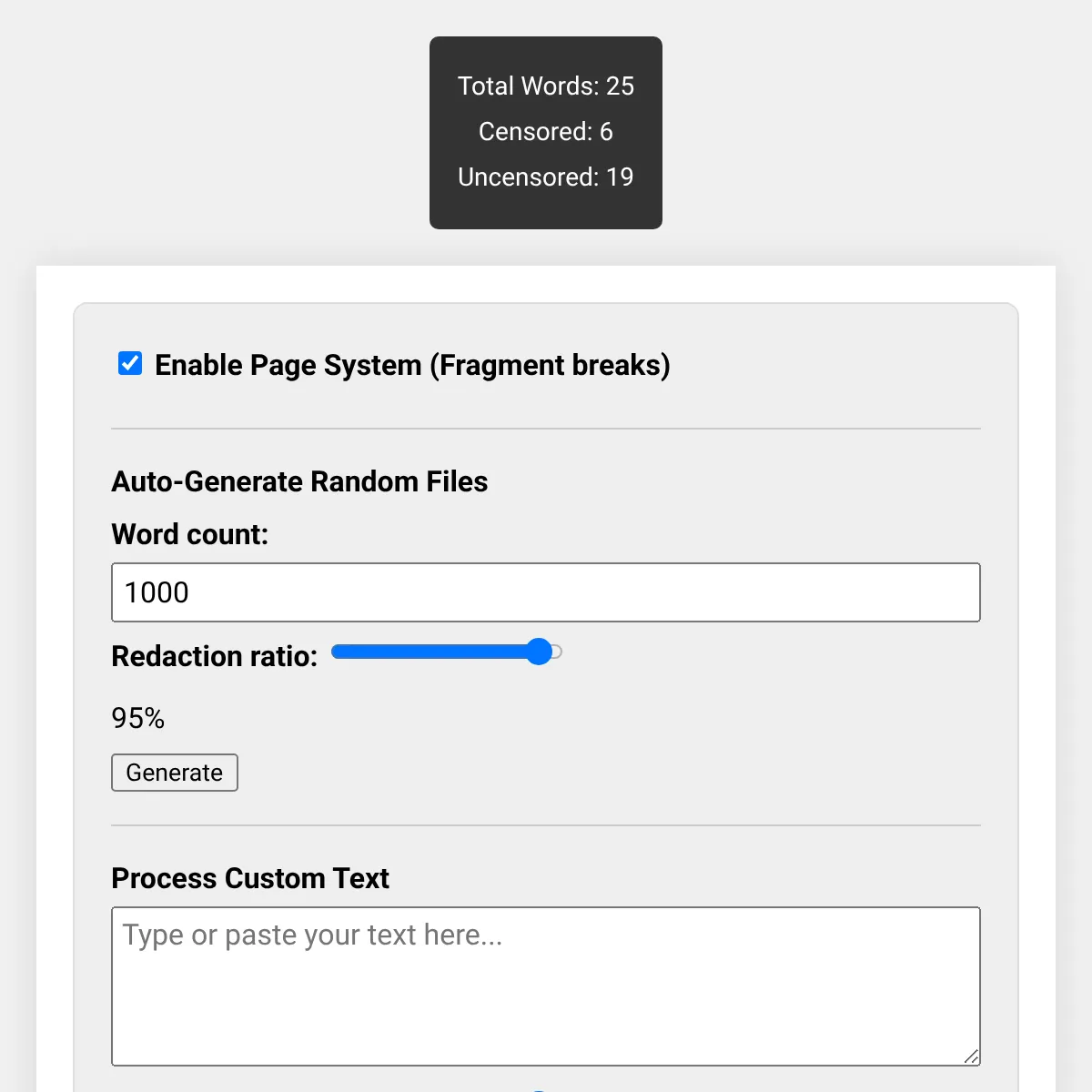Click the 95% ratio value text
The width and height of the screenshot is (1092, 1092).
coord(138,718)
